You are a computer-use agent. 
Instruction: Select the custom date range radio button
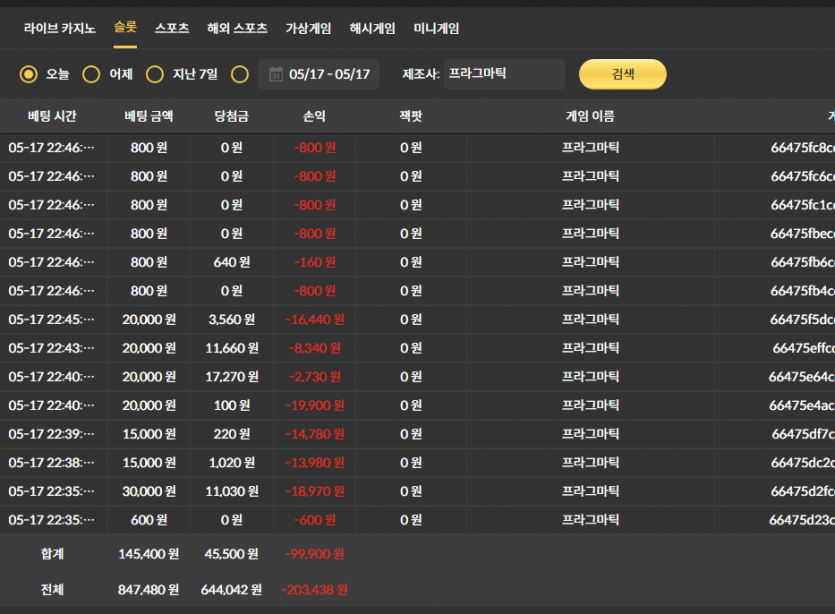click(x=240, y=74)
